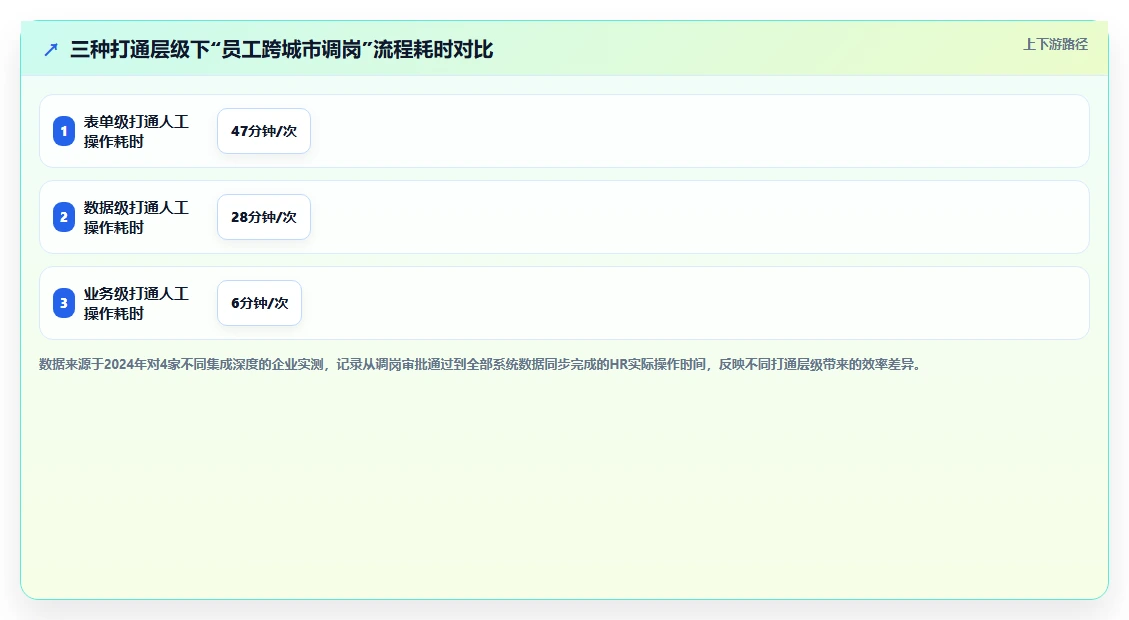1129x620 pixels.
Task: Click the number 3 badge for 业务级打通
Action: pos(64,303)
